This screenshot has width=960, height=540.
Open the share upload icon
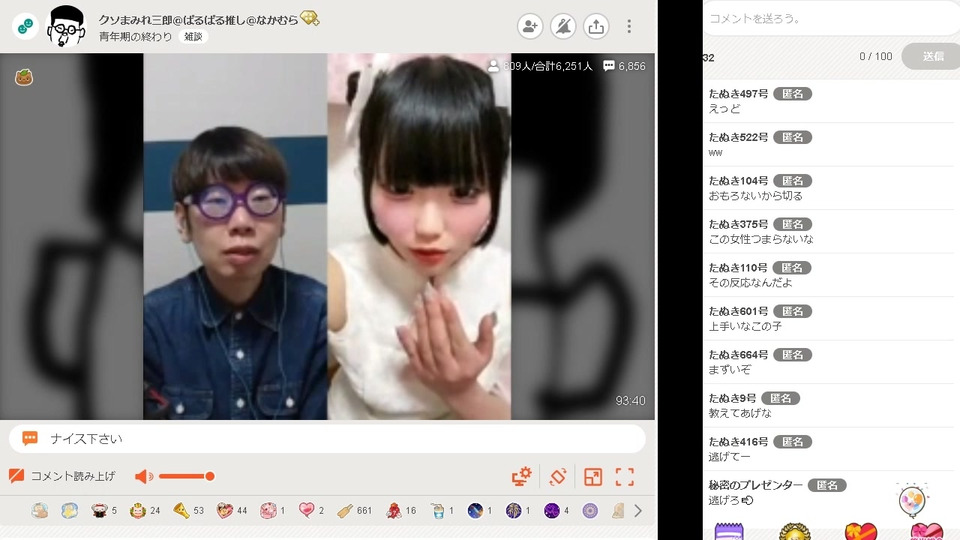pos(596,26)
